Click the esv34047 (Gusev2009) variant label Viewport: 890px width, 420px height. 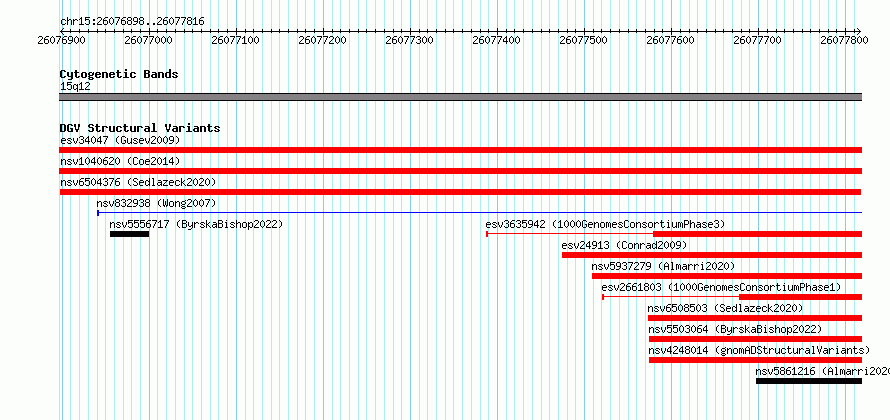pyautogui.click(x=120, y=140)
